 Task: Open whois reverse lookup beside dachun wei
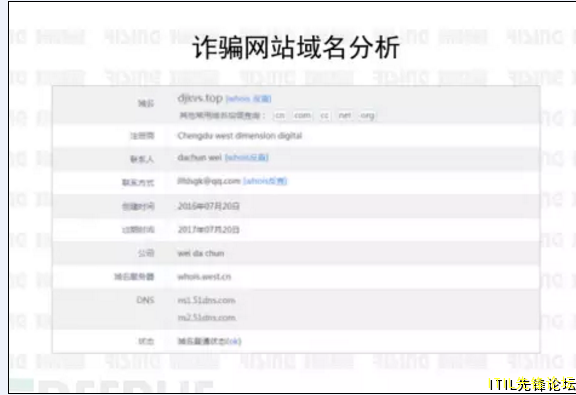(246, 158)
